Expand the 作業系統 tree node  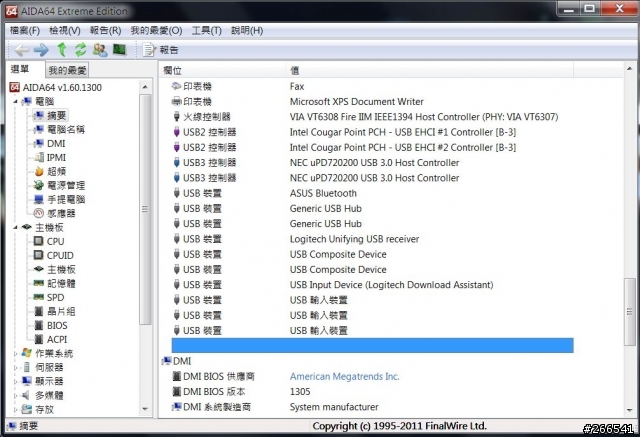tap(15, 354)
